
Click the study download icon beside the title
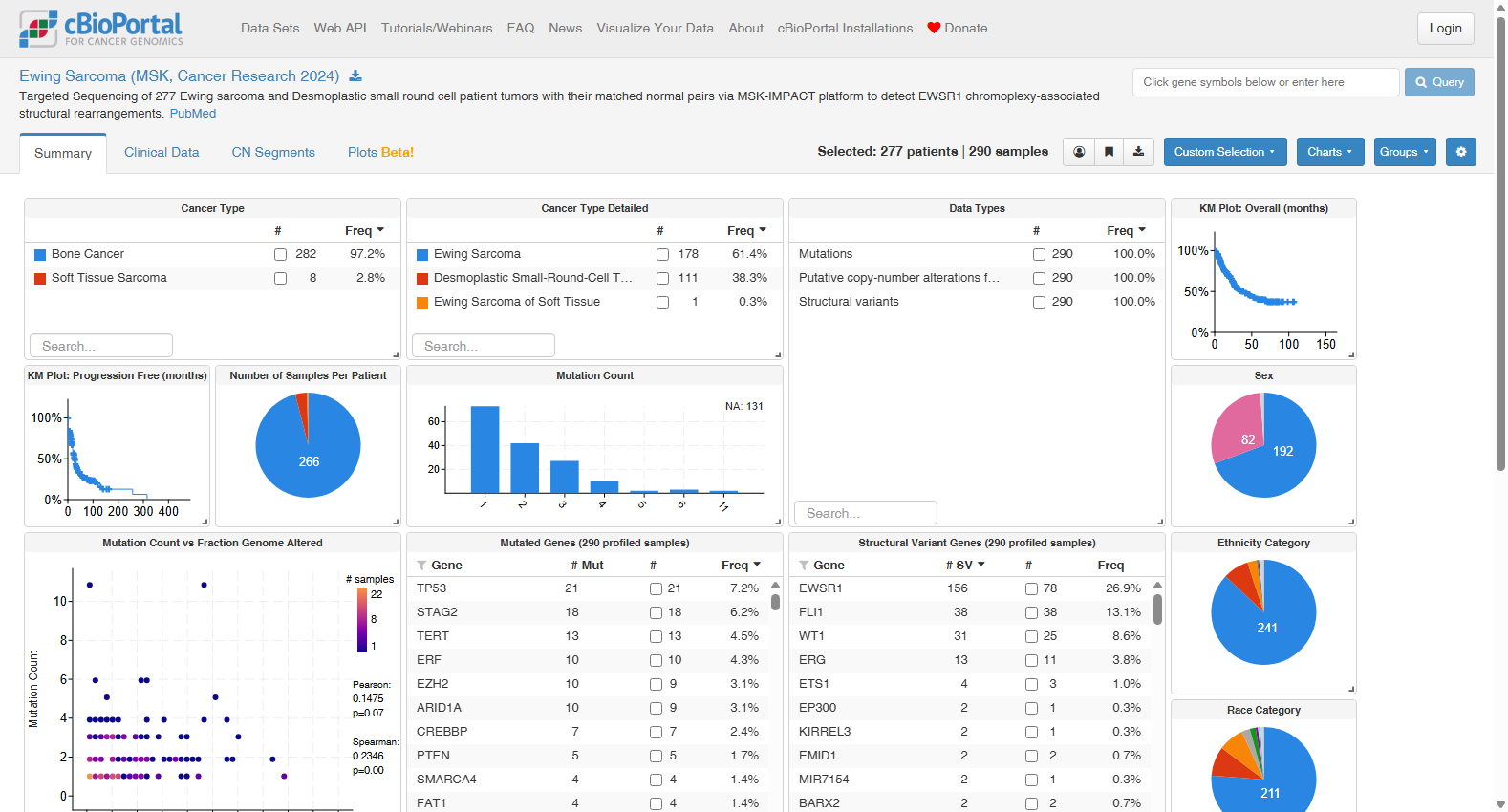tap(355, 76)
